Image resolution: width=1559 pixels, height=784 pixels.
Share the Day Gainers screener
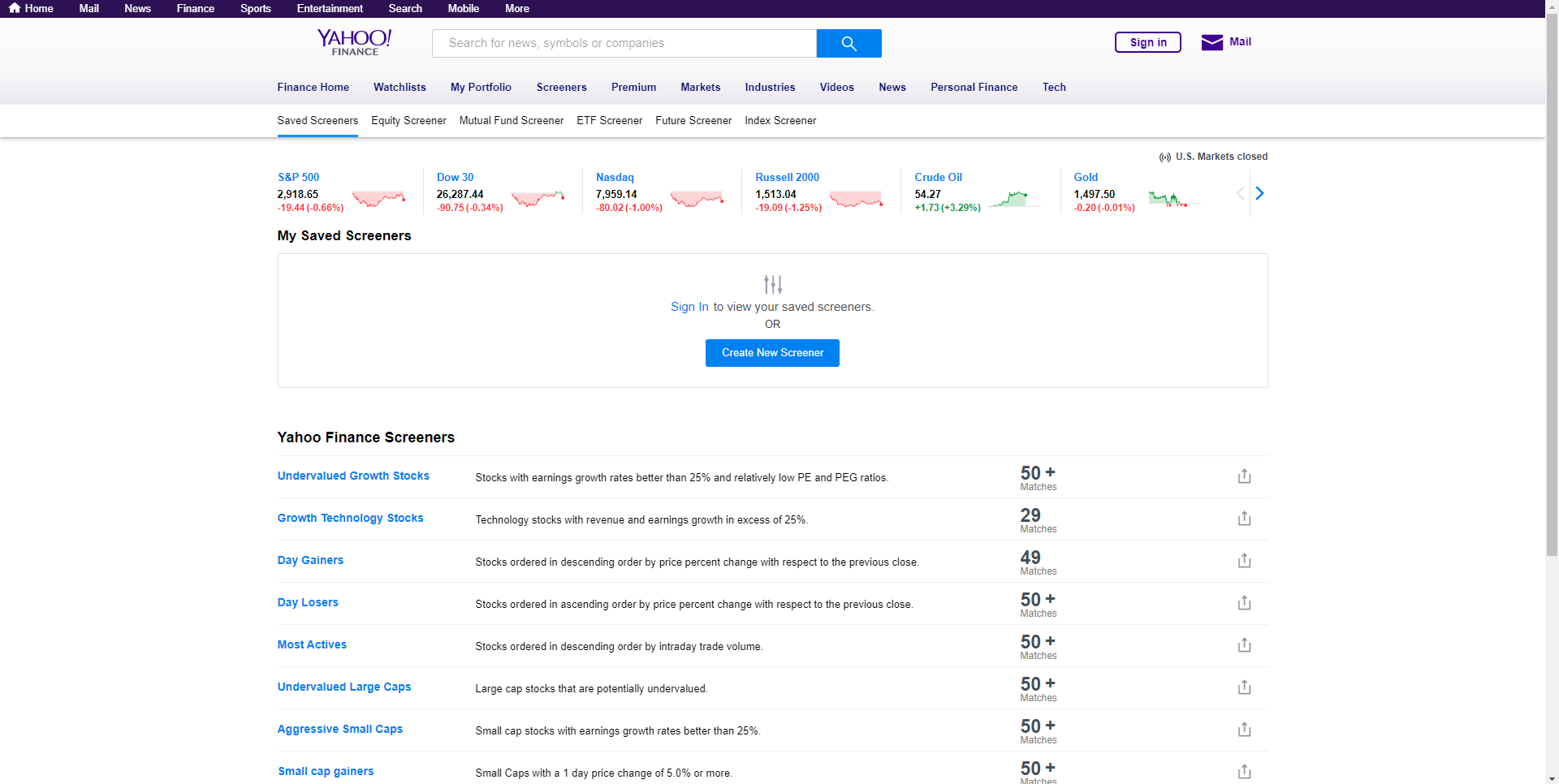(x=1244, y=561)
